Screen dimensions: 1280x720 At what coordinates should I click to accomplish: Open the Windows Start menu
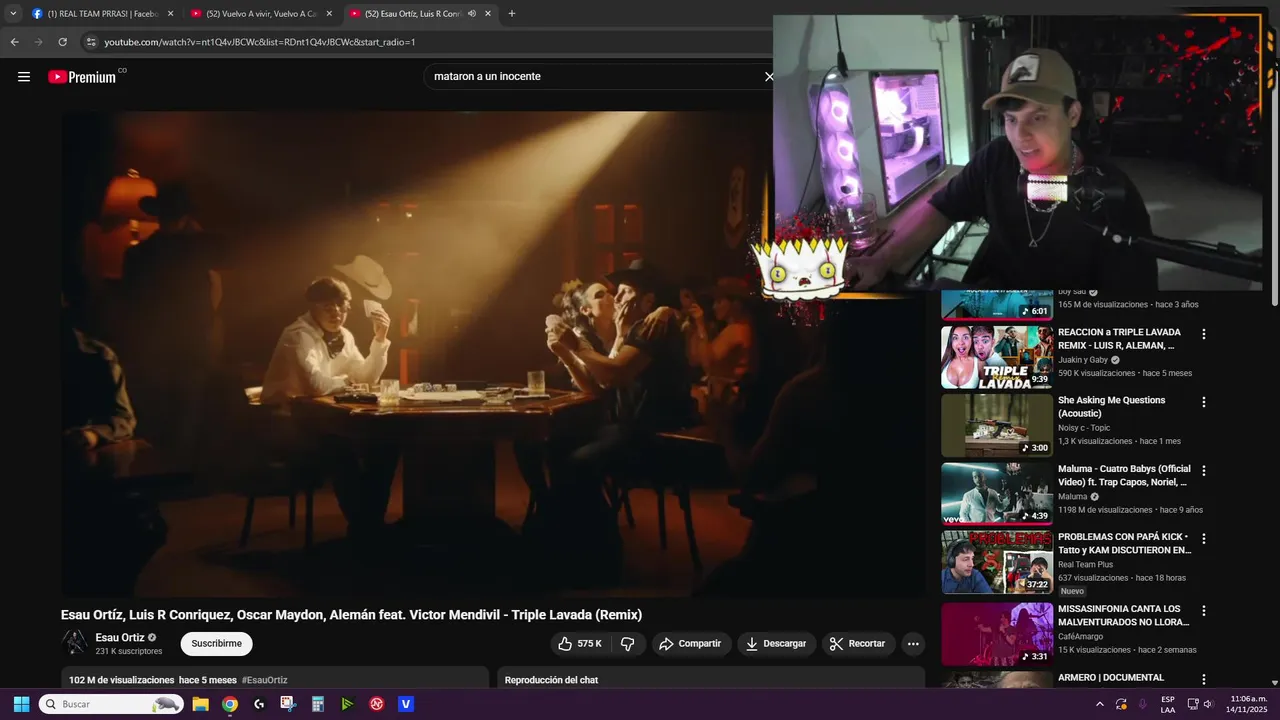pos(21,704)
